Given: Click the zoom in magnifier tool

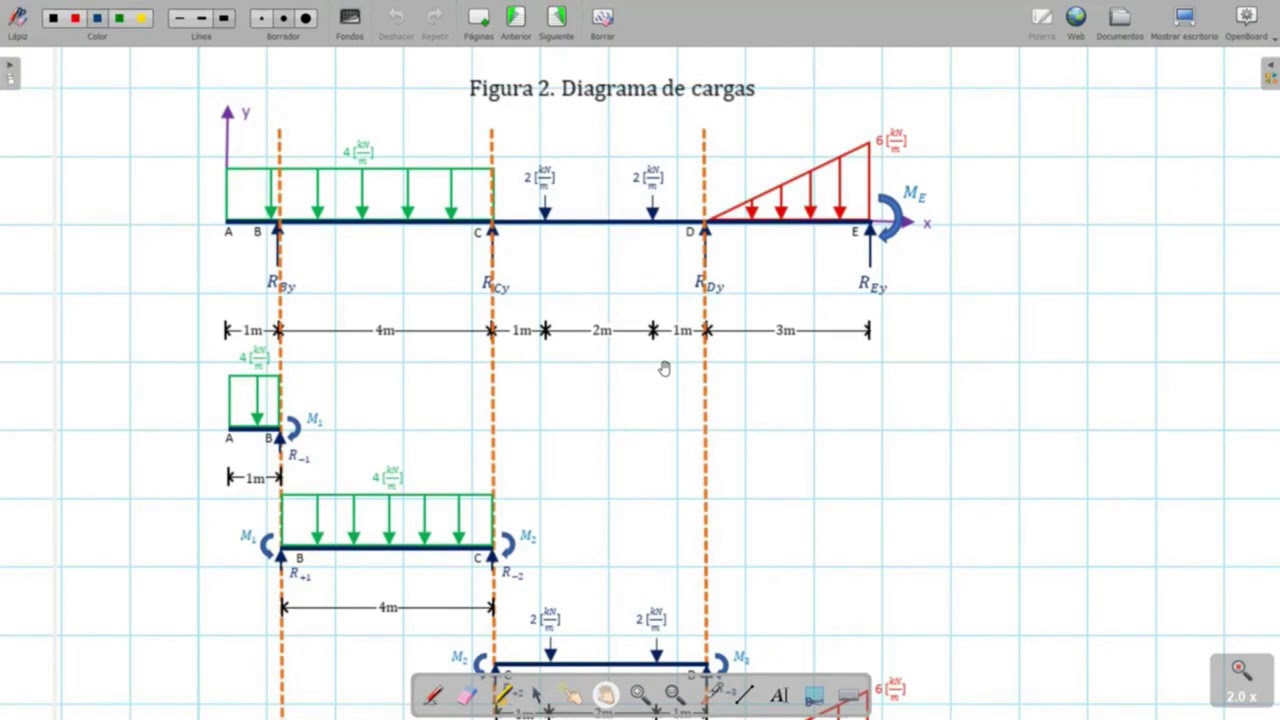Looking at the screenshot, I should [x=640, y=695].
